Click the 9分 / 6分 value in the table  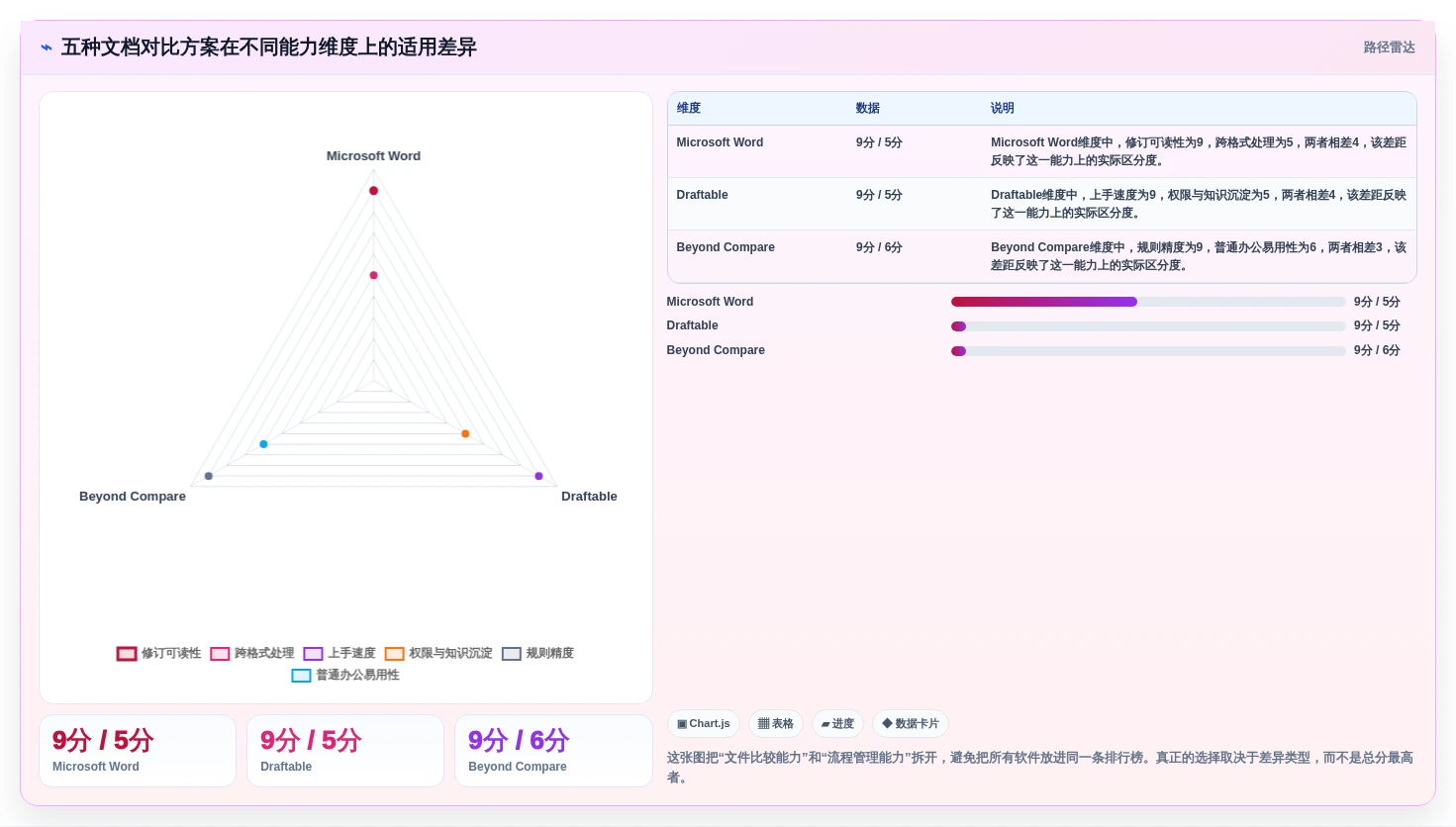click(879, 247)
